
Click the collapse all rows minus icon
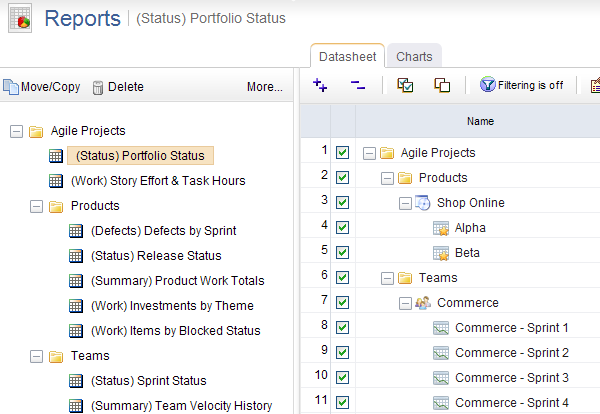(x=357, y=86)
